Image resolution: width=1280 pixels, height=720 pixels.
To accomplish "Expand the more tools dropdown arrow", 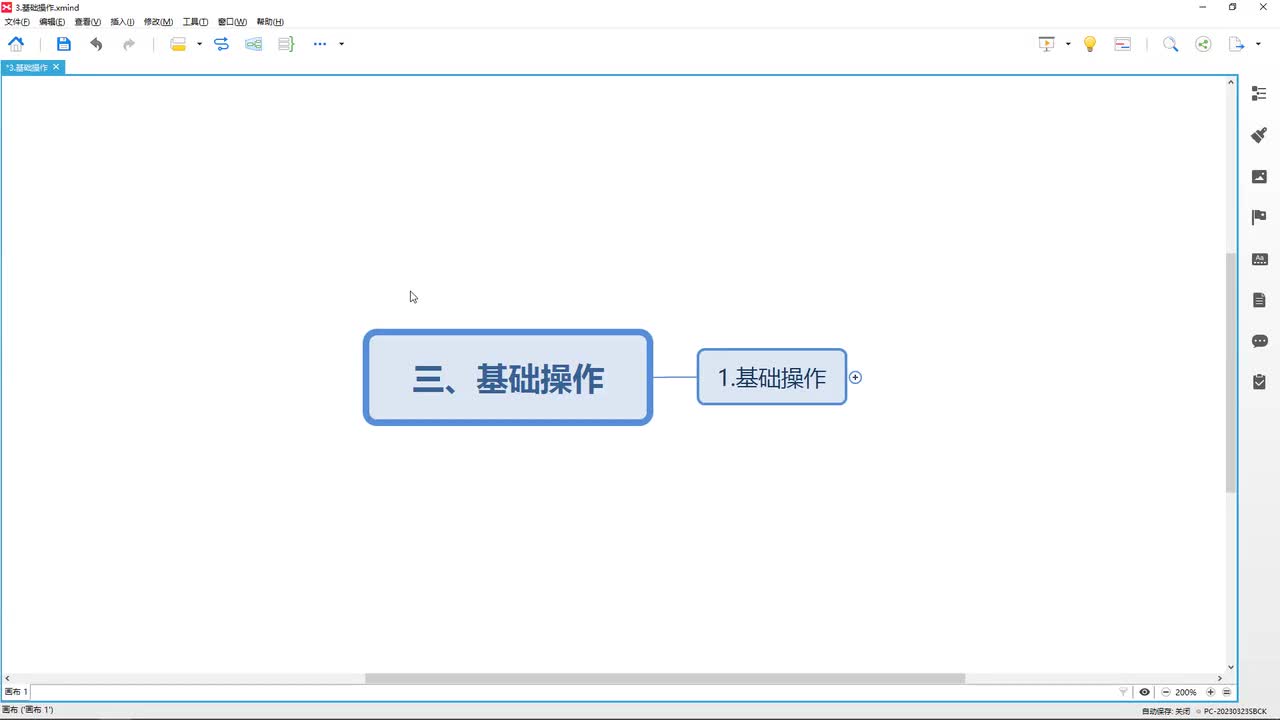I will point(342,44).
